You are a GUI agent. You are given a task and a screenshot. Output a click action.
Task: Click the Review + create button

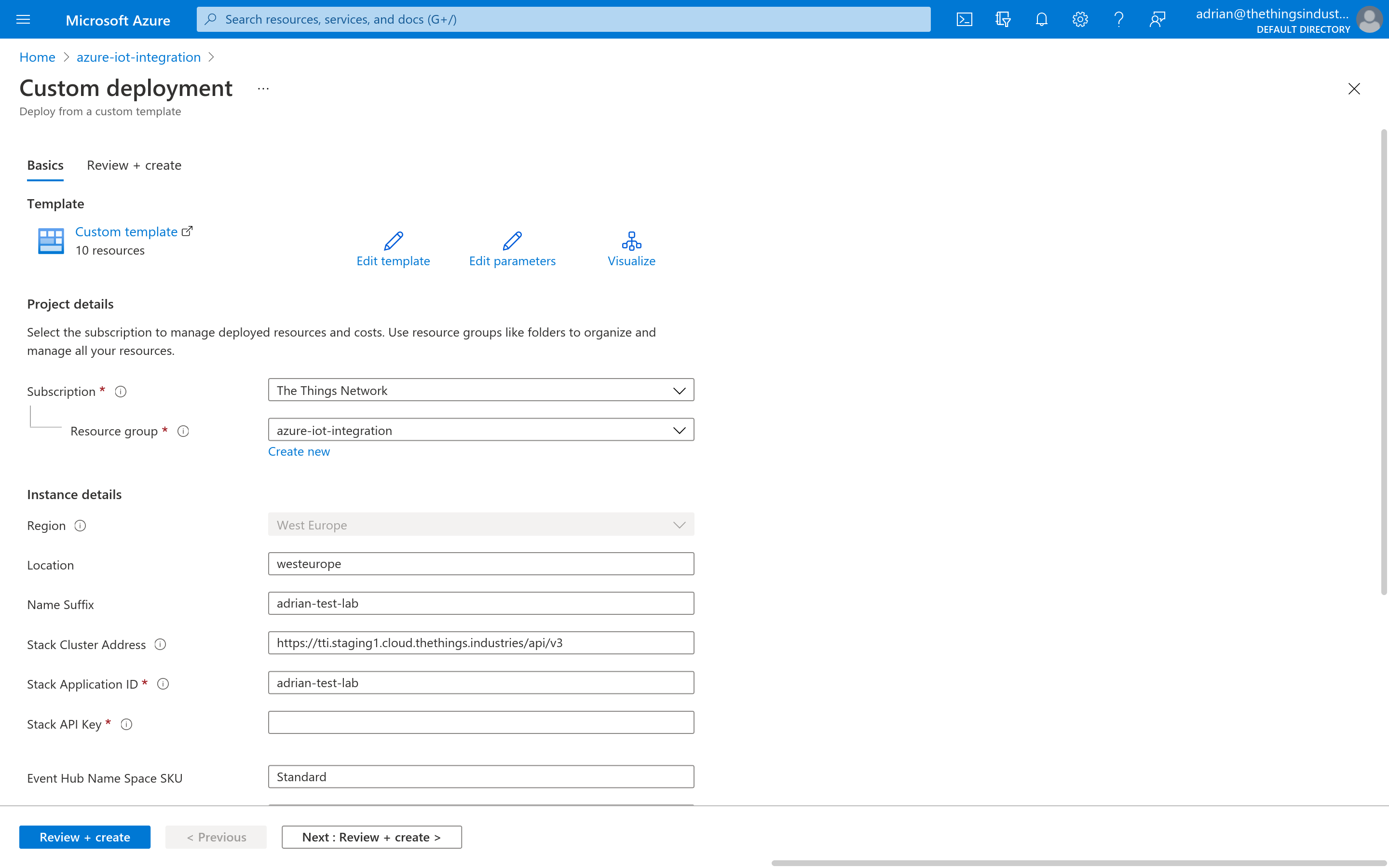85,837
